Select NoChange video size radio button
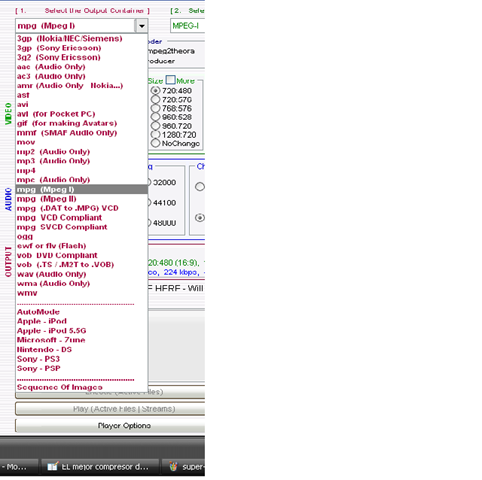The width and height of the screenshot is (482, 480). click(155, 143)
